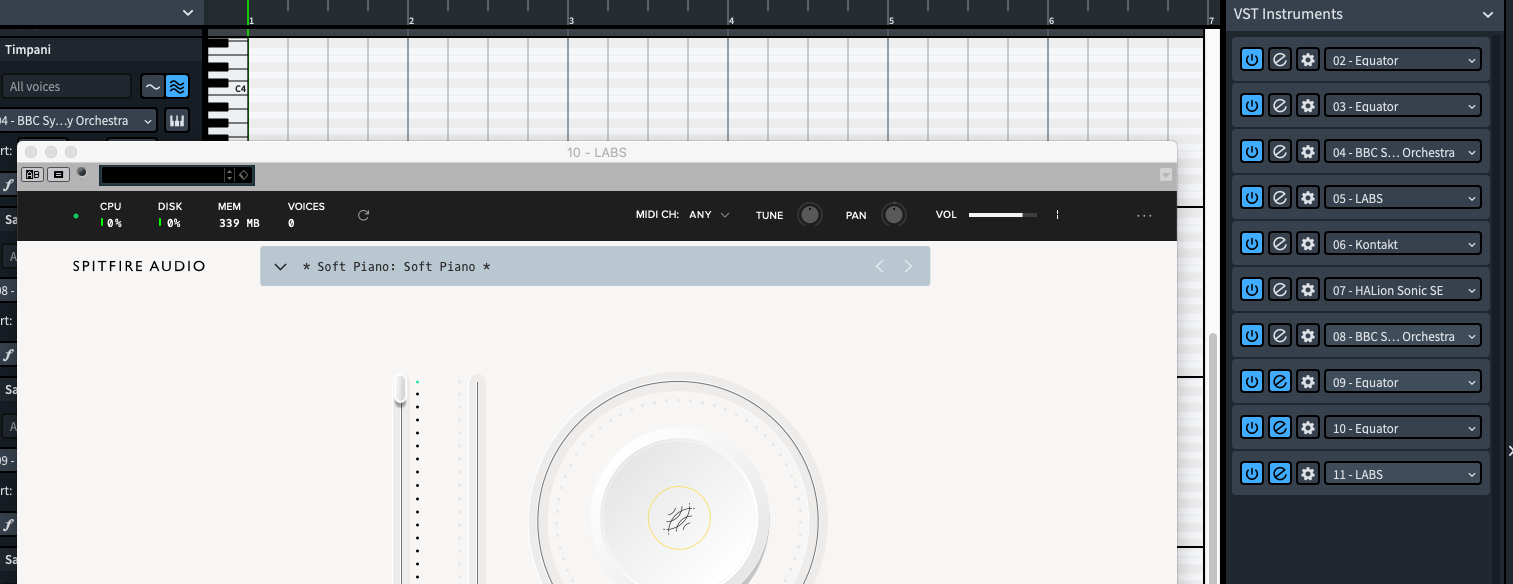
Task: Open gear settings for 07 - HALion Sonic SE
Action: (1307, 290)
